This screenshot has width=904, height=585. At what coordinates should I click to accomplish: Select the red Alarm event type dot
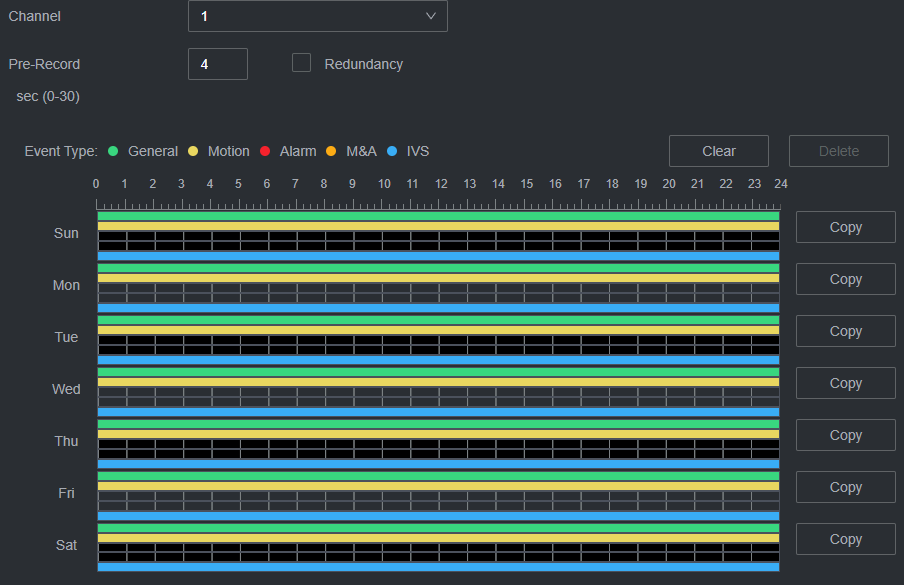click(265, 151)
